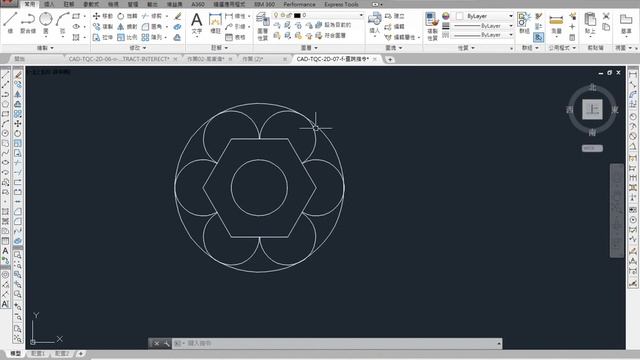The height and width of the screenshot is (360, 640).
Task: Add a new drawing tab with plus
Action: pyautogui.click(x=390, y=60)
